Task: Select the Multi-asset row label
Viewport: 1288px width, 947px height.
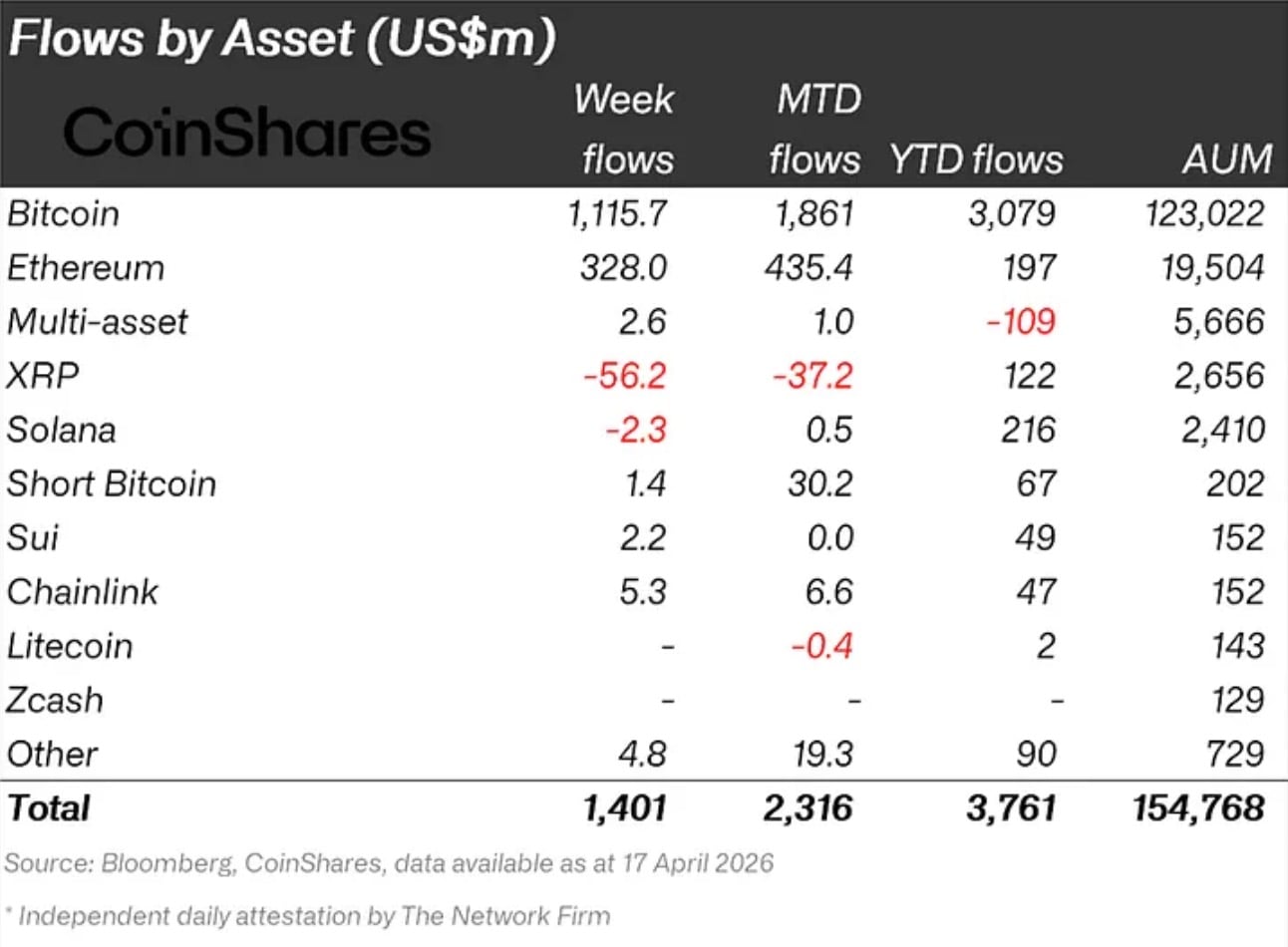Action: (97, 321)
